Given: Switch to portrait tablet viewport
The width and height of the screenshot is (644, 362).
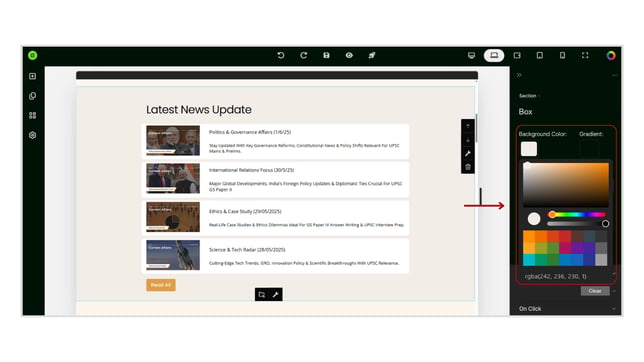Looking at the screenshot, I should click(x=540, y=55).
